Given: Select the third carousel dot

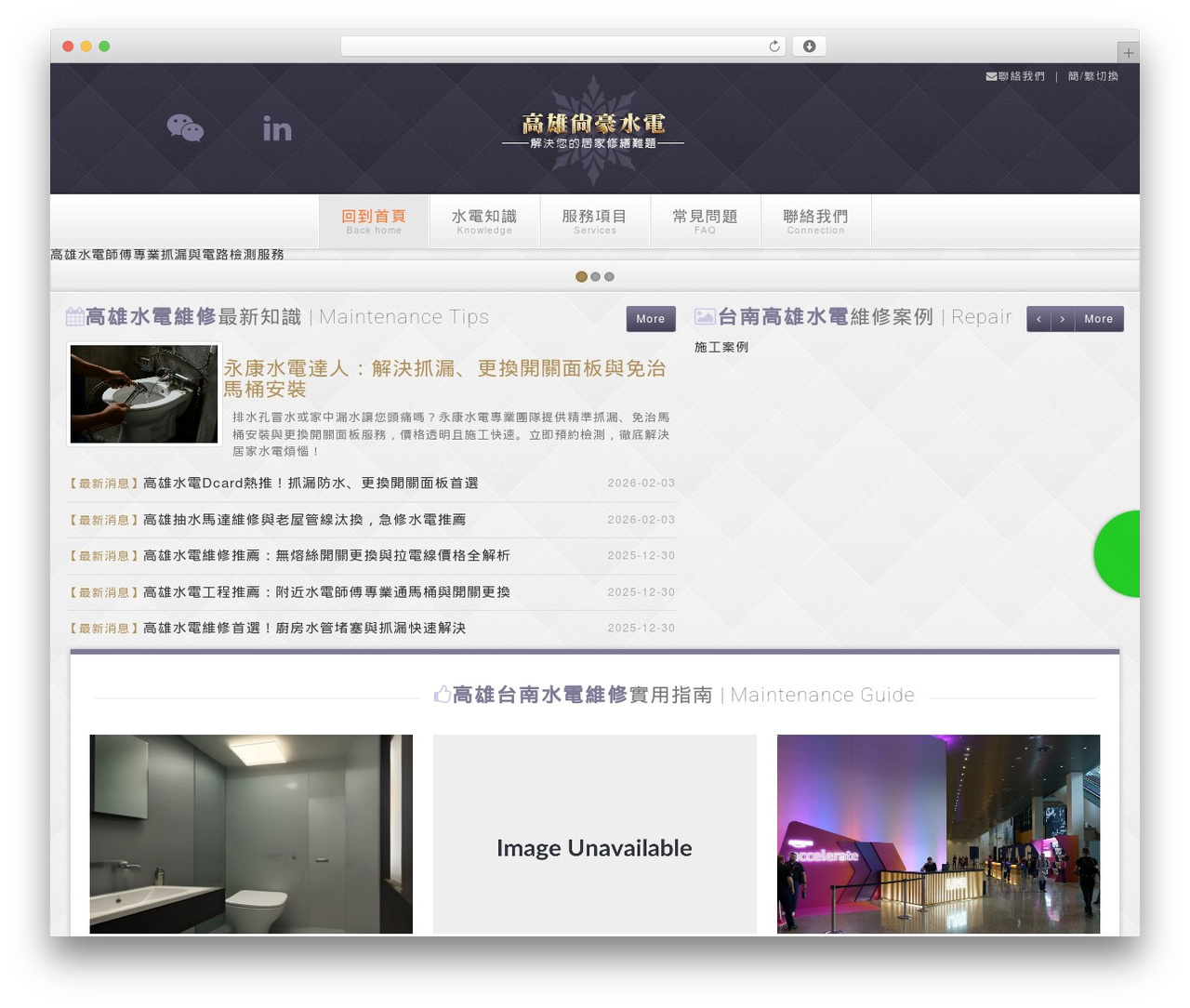Looking at the screenshot, I should (609, 276).
